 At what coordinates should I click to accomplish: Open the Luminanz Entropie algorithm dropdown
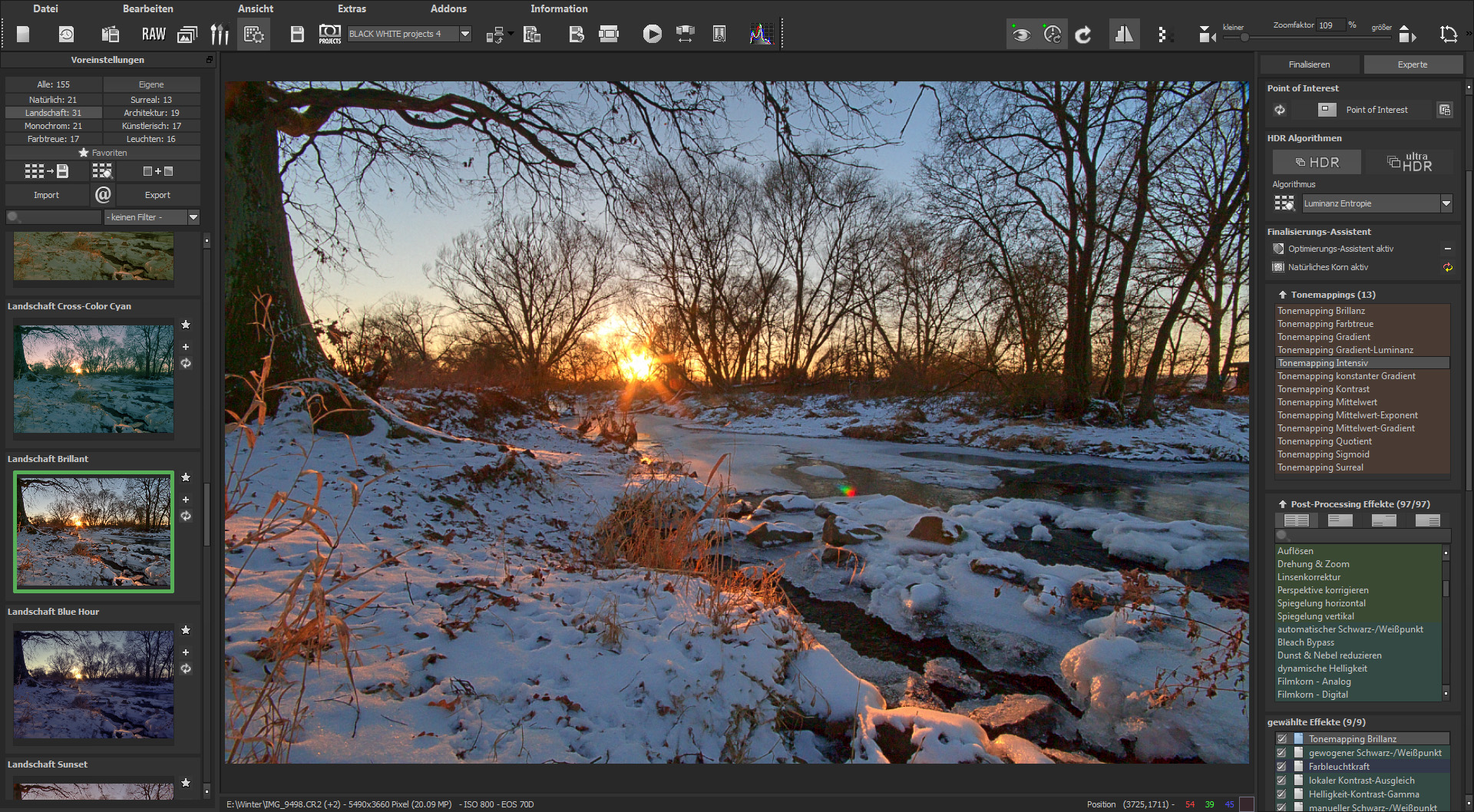(1446, 203)
